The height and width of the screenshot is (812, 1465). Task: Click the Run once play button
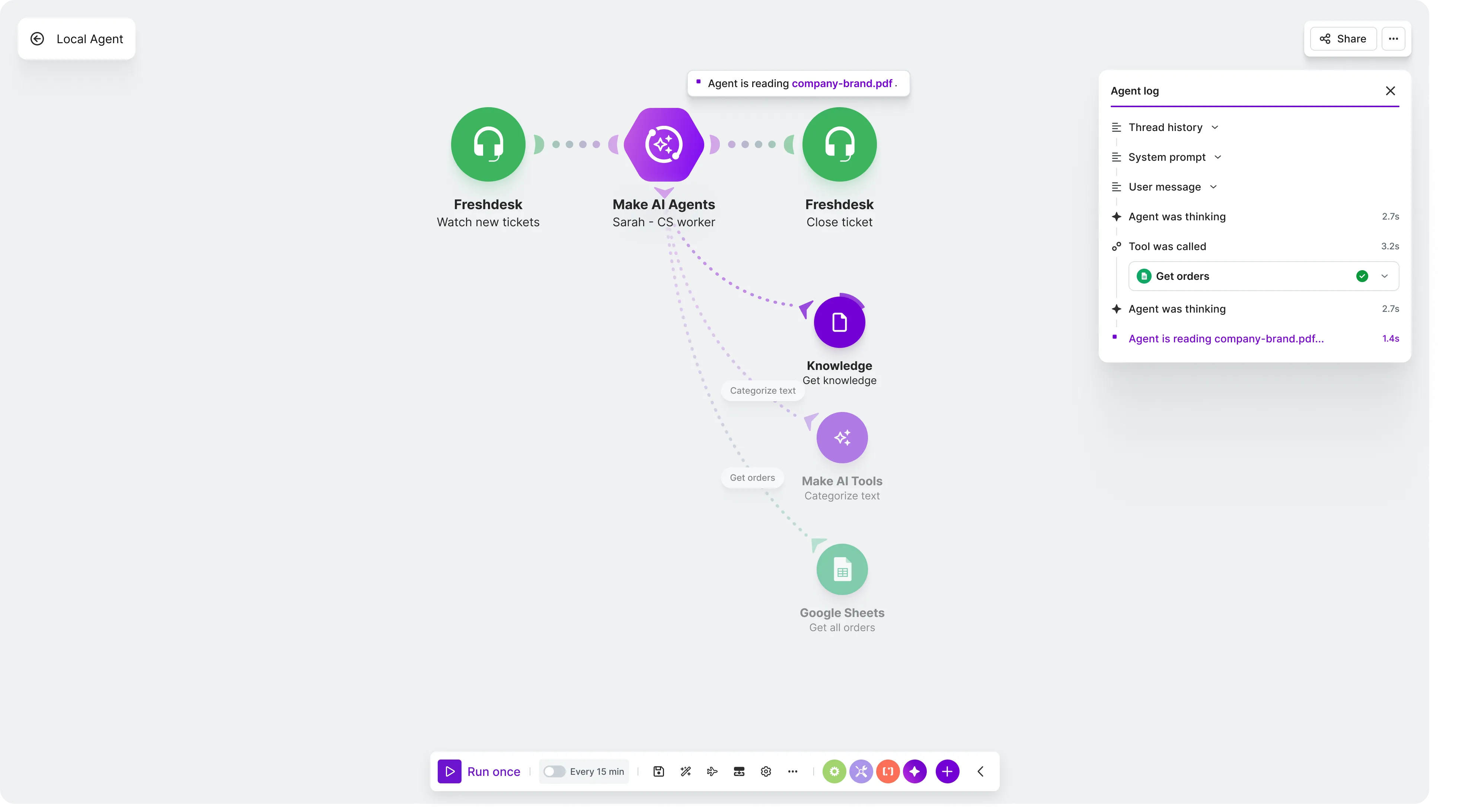pos(449,772)
